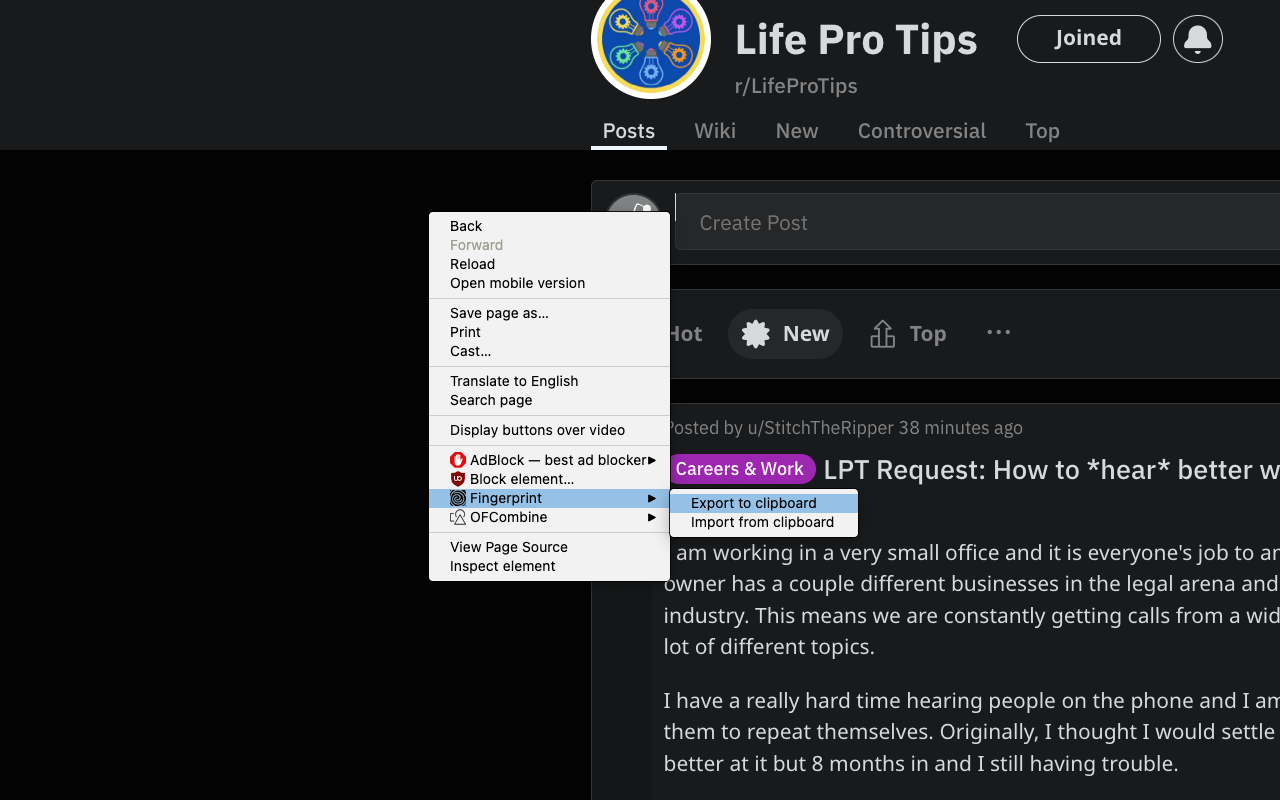Choose Back in the context menu
Image resolution: width=1280 pixels, height=800 pixels.
[549, 226]
